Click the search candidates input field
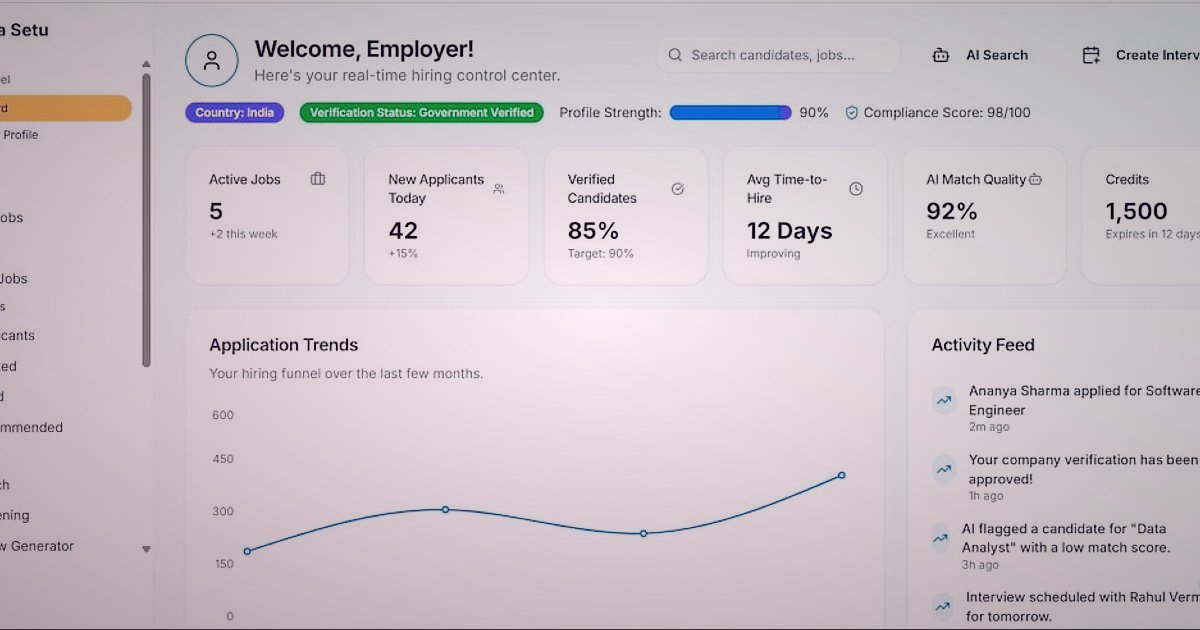The image size is (1200, 630). tap(778, 54)
